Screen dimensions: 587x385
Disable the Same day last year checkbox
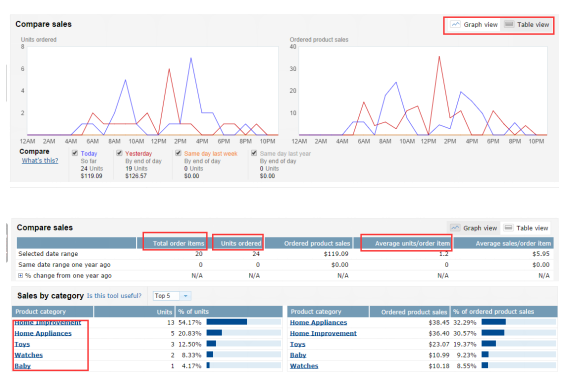pos(254,153)
